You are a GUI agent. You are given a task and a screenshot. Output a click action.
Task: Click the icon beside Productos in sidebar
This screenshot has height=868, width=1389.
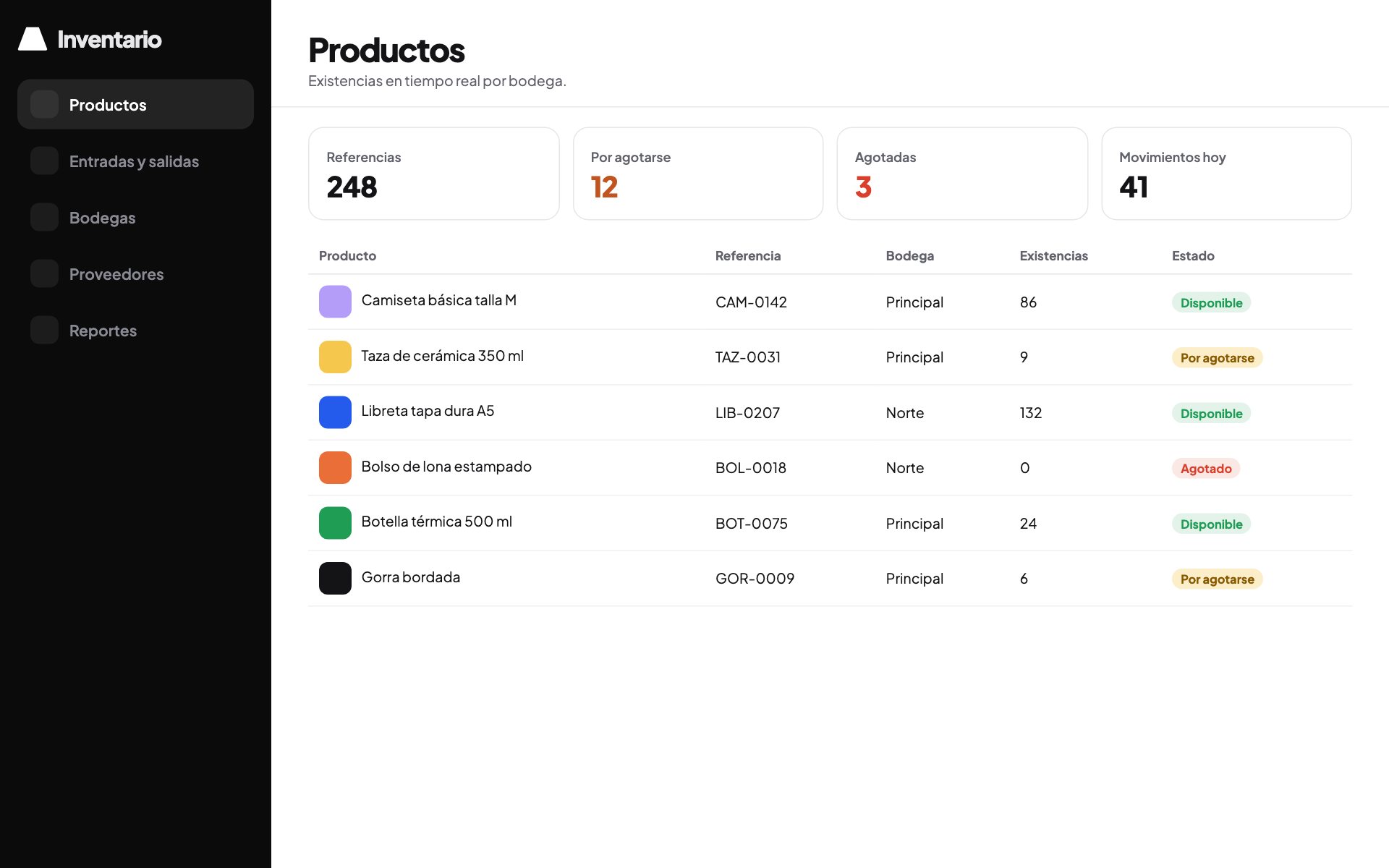44,104
